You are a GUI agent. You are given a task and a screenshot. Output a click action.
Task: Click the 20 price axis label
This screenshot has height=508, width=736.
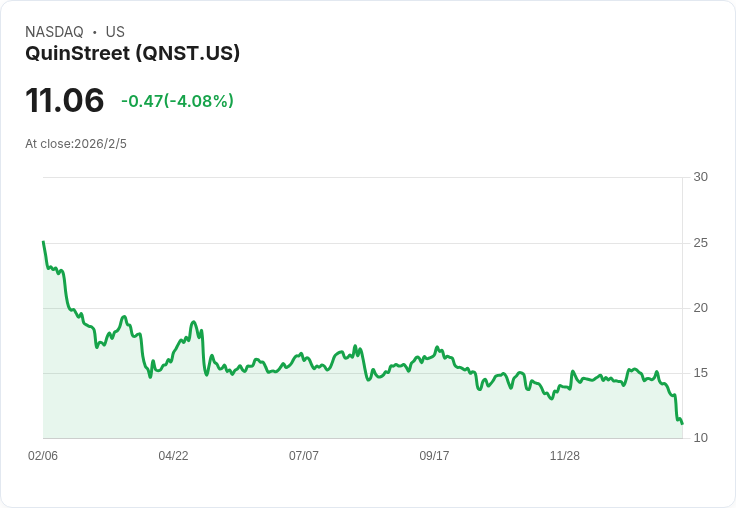[700, 308]
